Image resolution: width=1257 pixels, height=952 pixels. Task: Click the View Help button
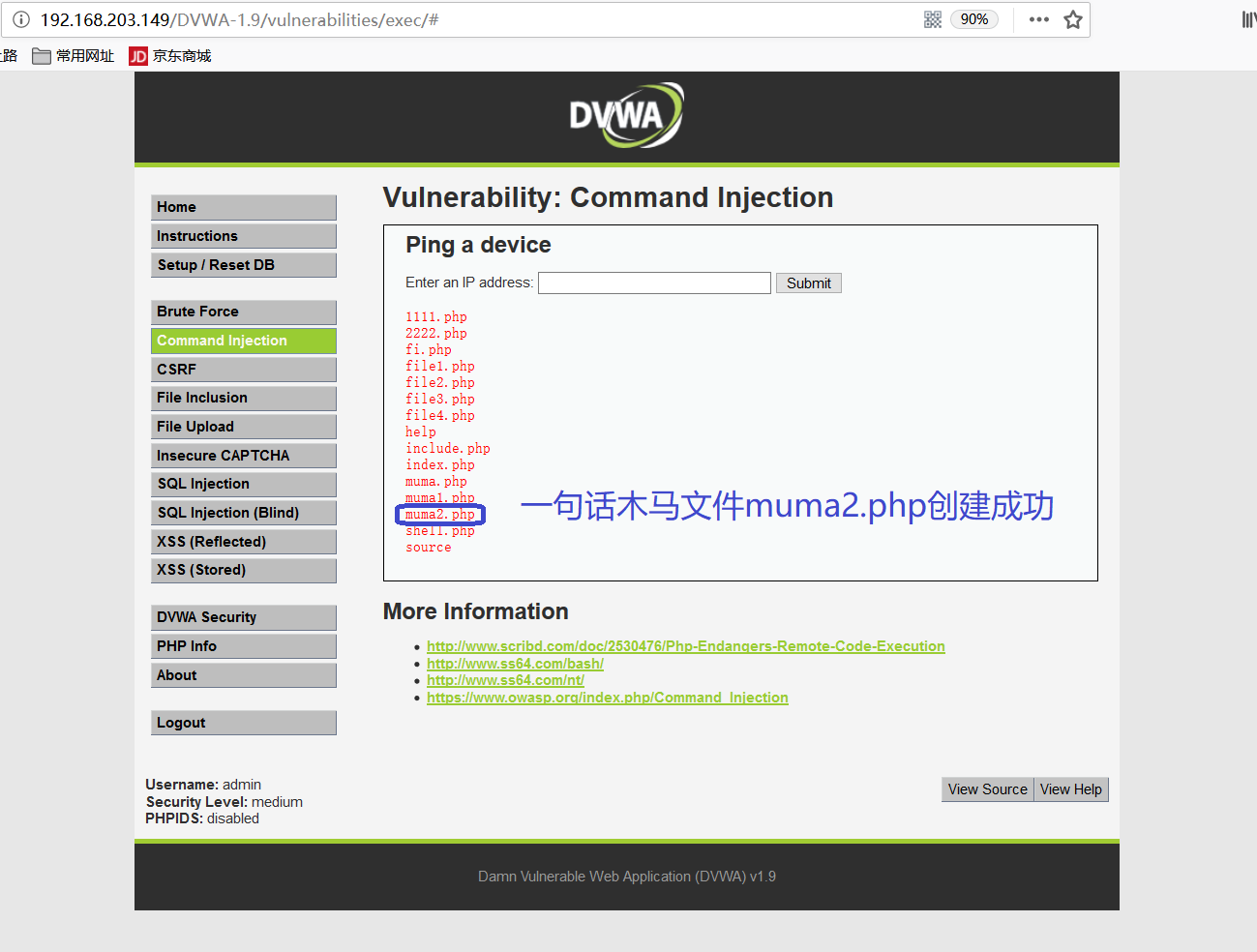[x=1070, y=789]
